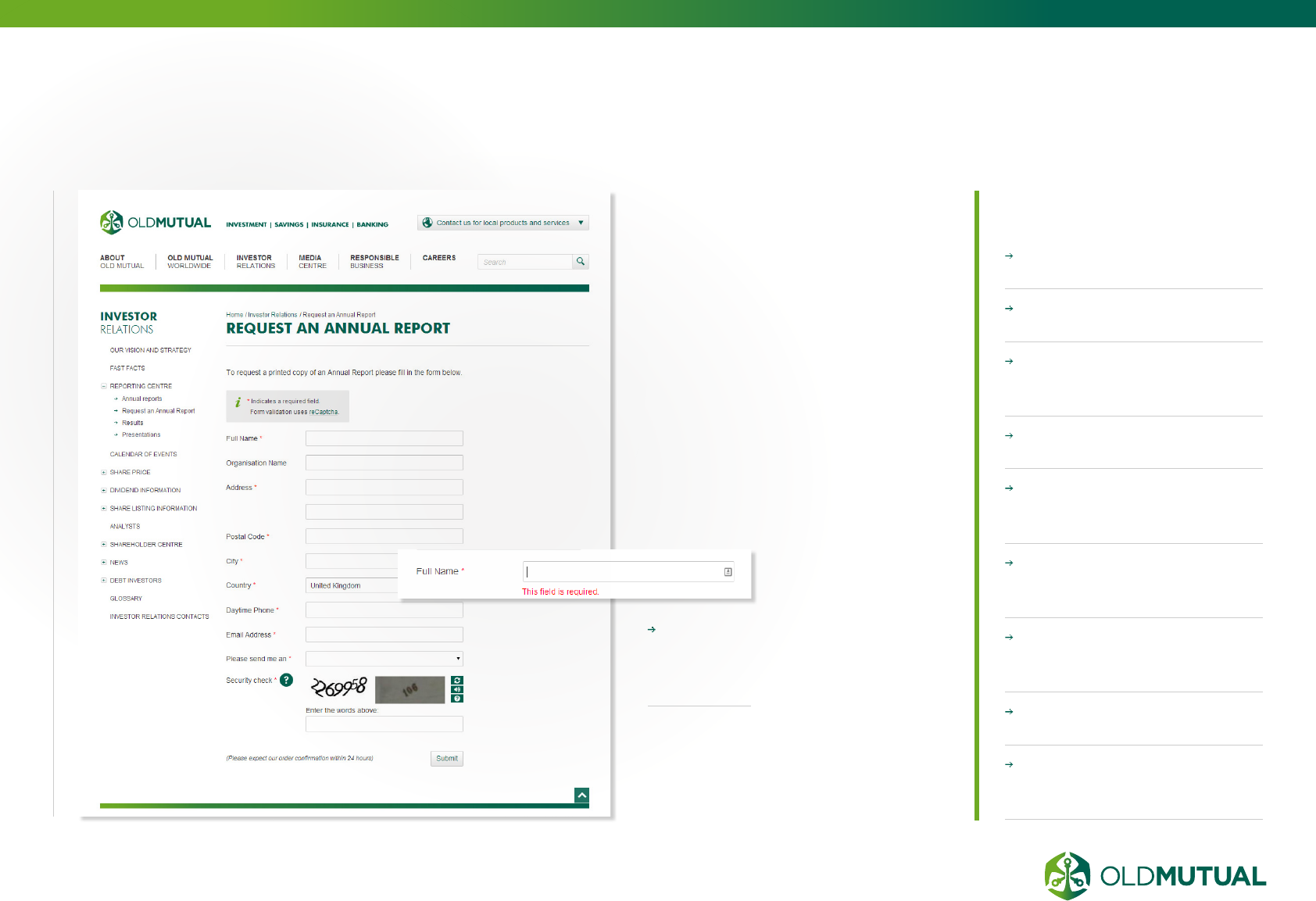1316x901 pixels.
Task: Open the Please send me an dropdown
Action: tap(384, 659)
